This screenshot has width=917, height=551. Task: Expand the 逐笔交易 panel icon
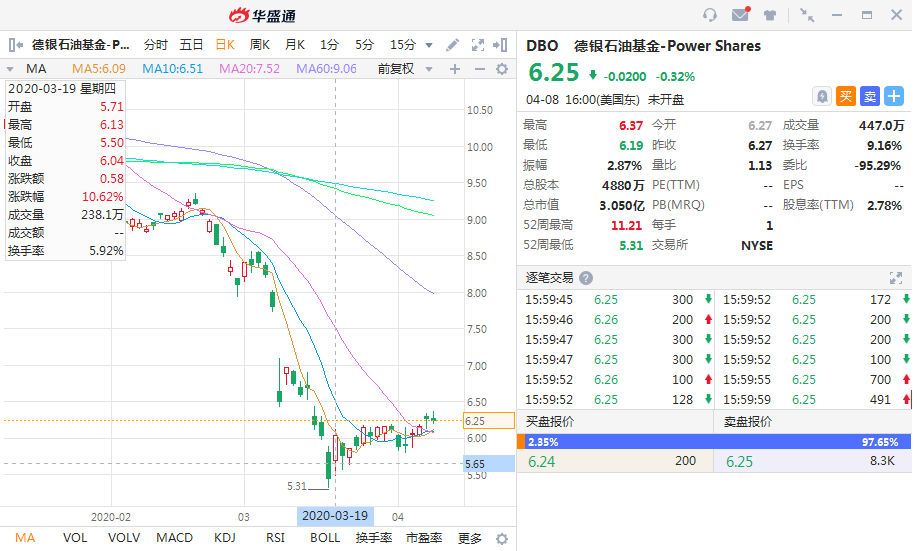point(895,278)
